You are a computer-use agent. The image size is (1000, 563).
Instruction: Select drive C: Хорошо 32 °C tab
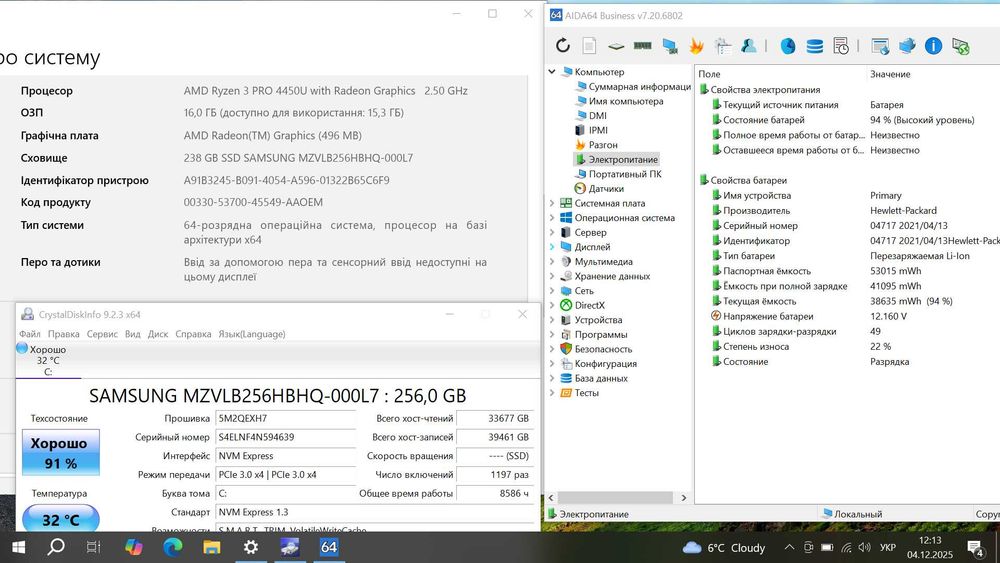pos(48,360)
